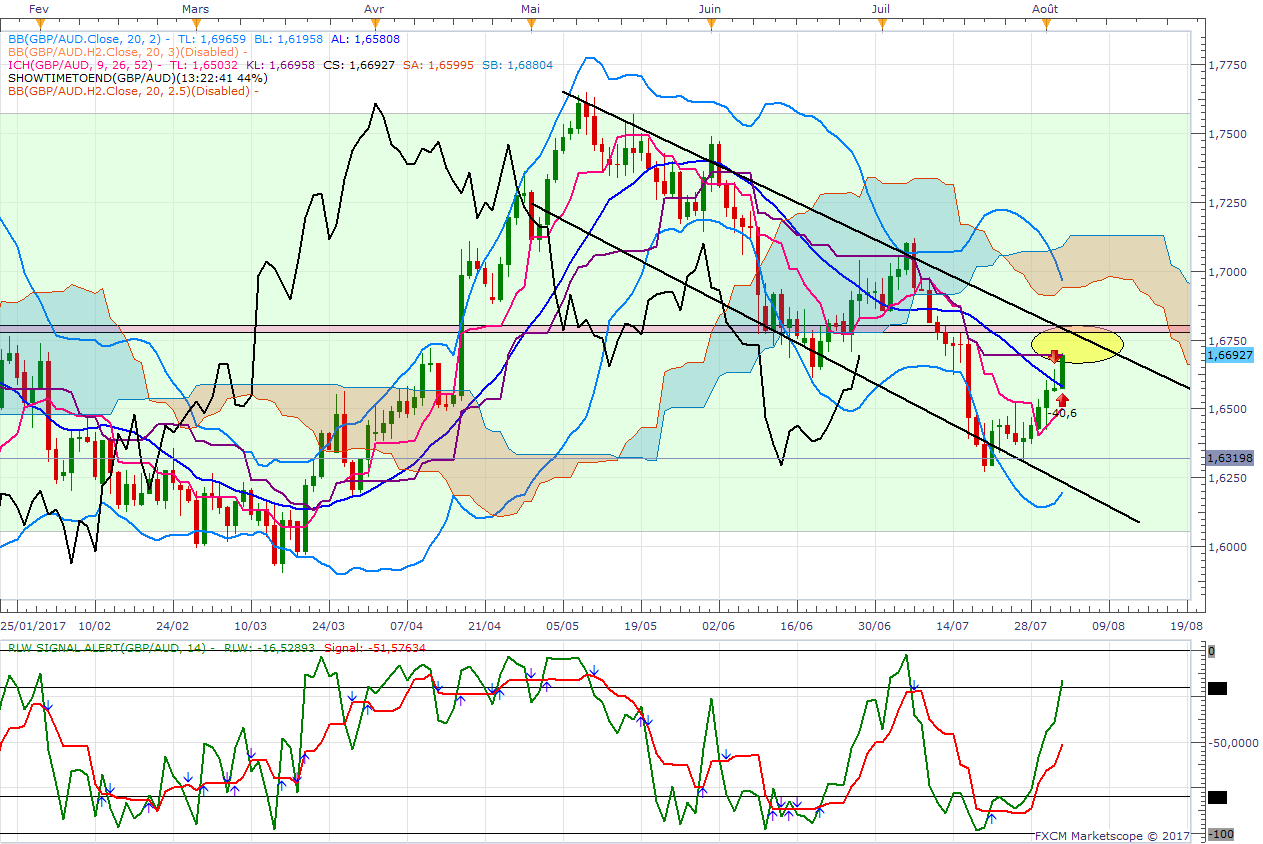Select the yellow ellipse drawing on chart

coord(1078,345)
